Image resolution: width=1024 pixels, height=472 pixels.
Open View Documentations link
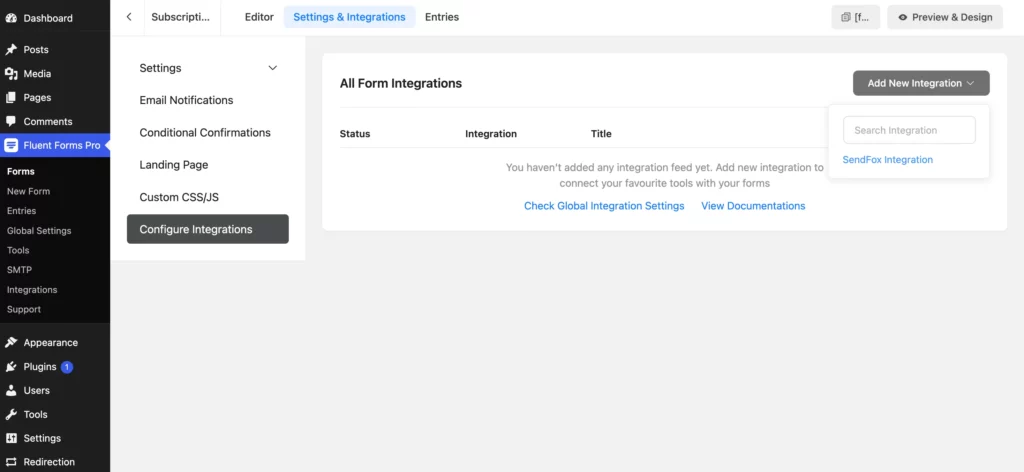coord(753,206)
